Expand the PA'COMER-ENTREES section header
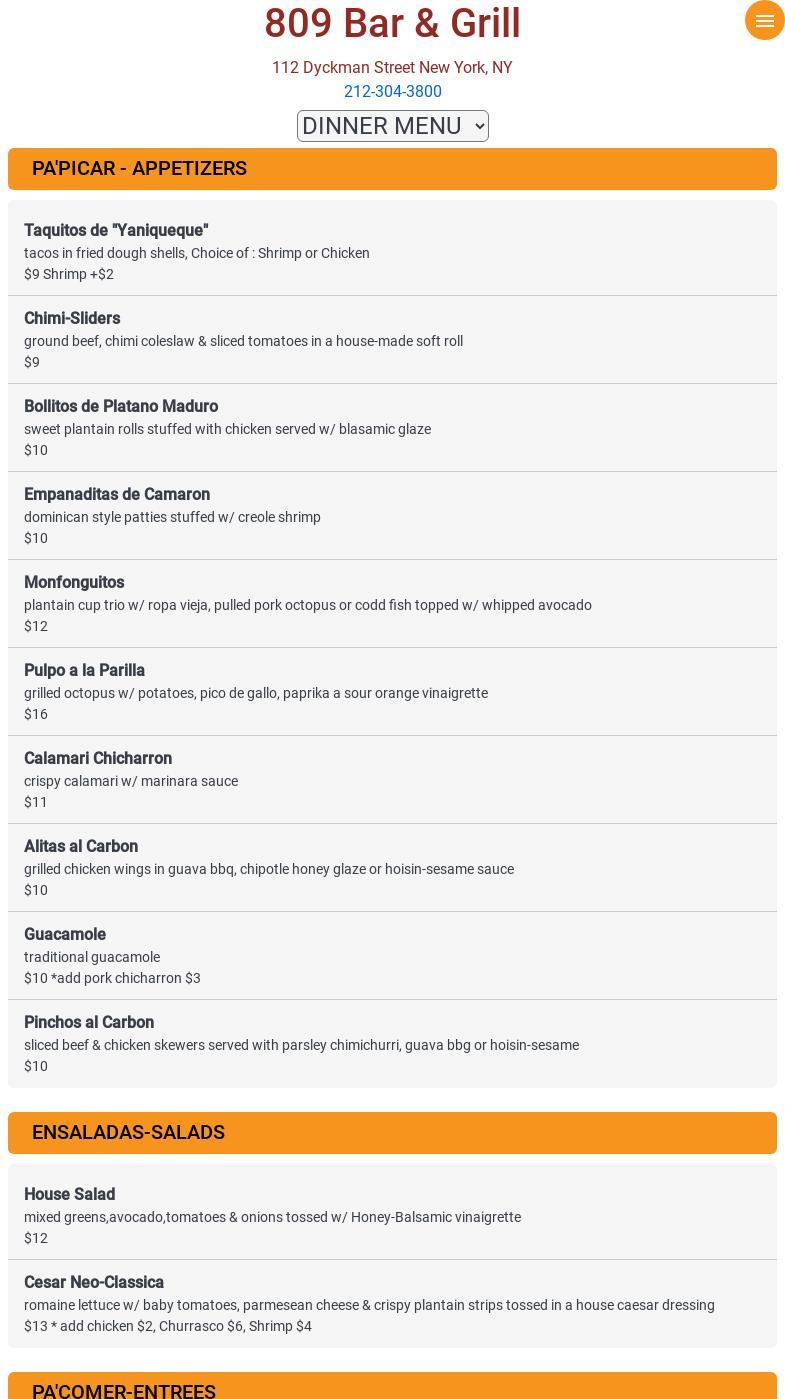This screenshot has width=785, height=1399. tap(392, 1388)
